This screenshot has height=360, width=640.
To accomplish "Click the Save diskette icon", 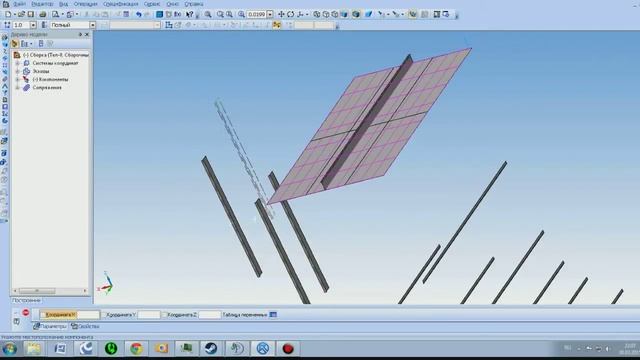I will 31,14.
